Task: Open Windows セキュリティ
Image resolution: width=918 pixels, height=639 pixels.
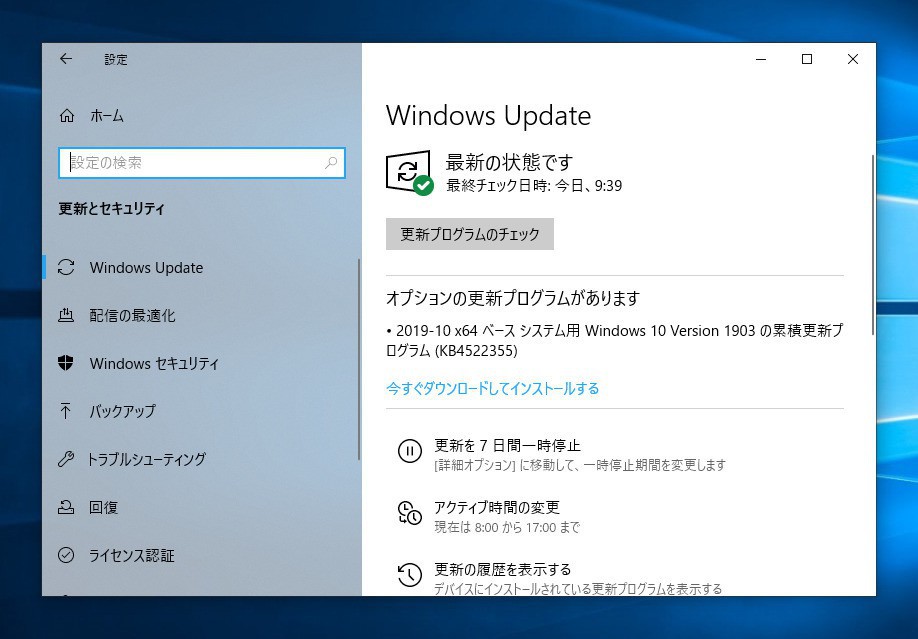Action: 154,364
